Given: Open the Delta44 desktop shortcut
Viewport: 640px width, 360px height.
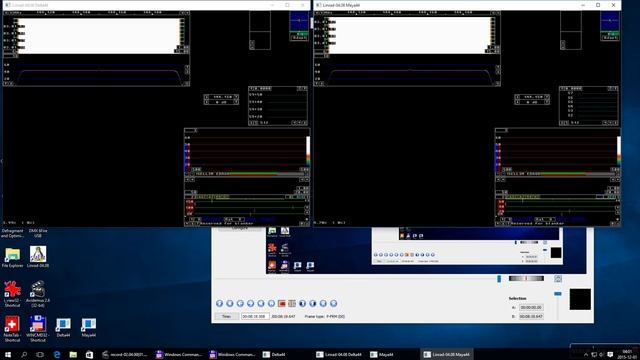Looking at the screenshot, I should 63,328.
